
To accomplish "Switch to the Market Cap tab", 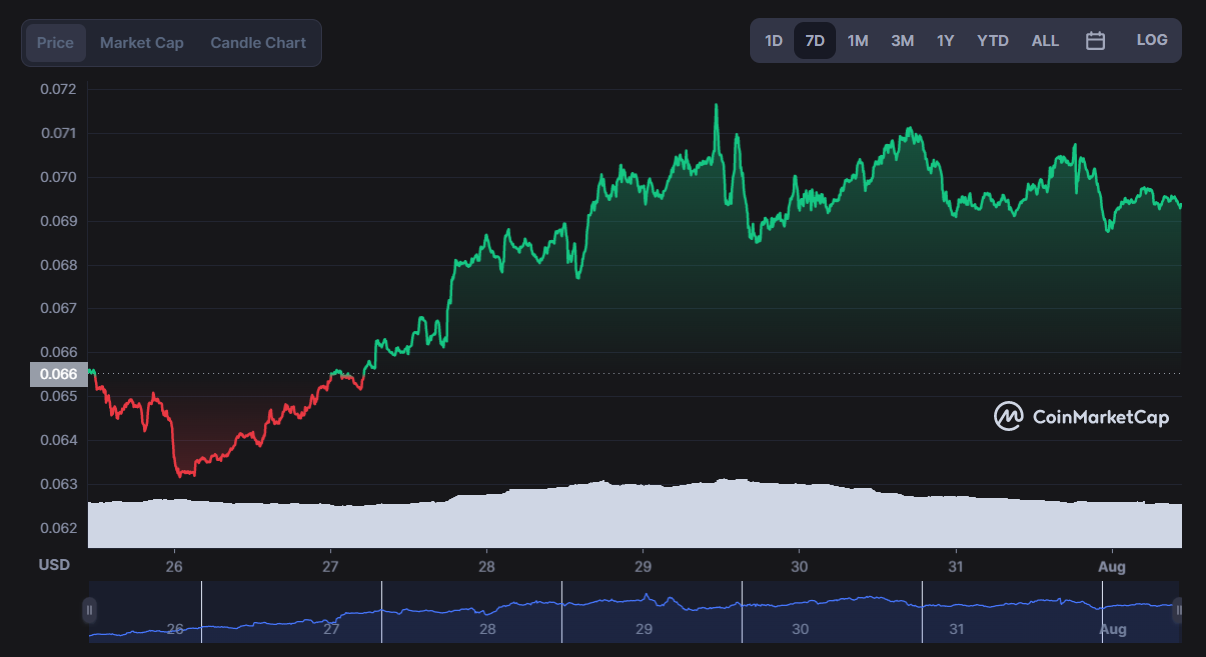I will [142, 43].
